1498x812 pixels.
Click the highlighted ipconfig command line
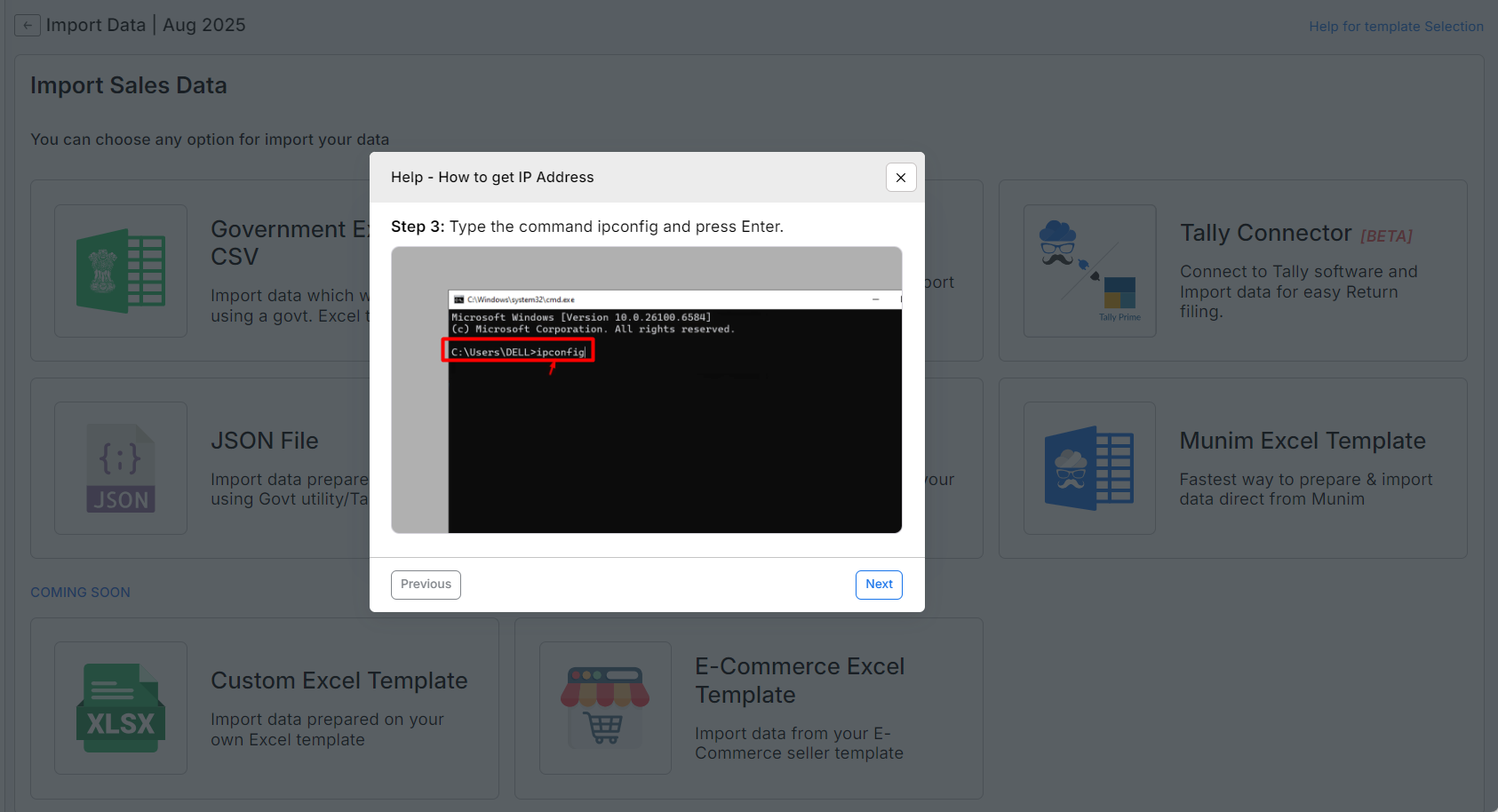point(518,352)
